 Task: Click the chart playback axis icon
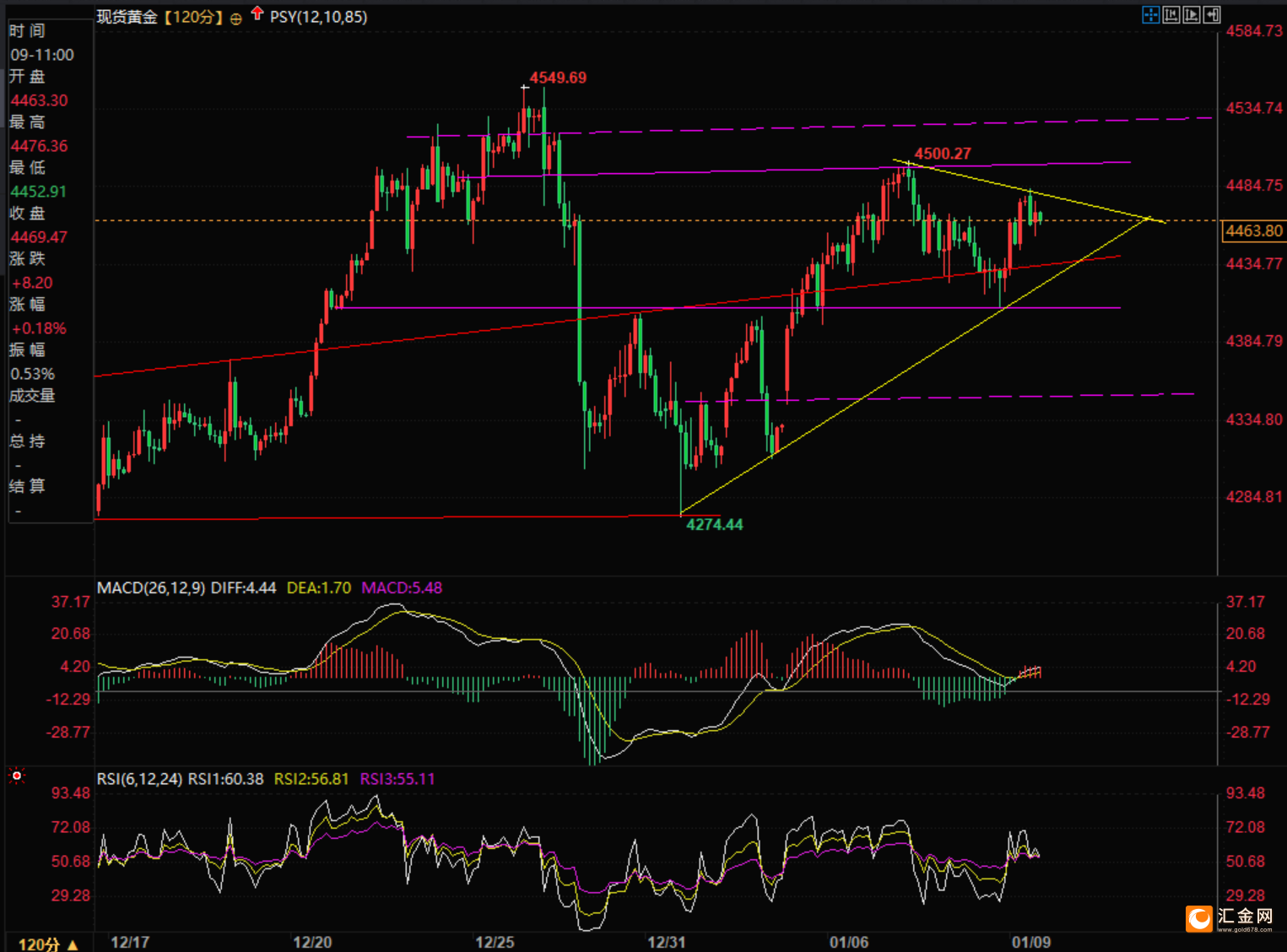click(1192, 14)
